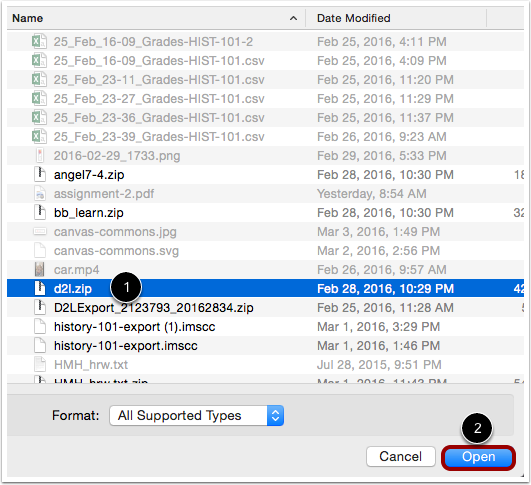Click Excel icon of 25_Feb_23-27_Grades-HIST-101.csv
Viewport: 531px width, 485px height.
[x=39, y=99]
